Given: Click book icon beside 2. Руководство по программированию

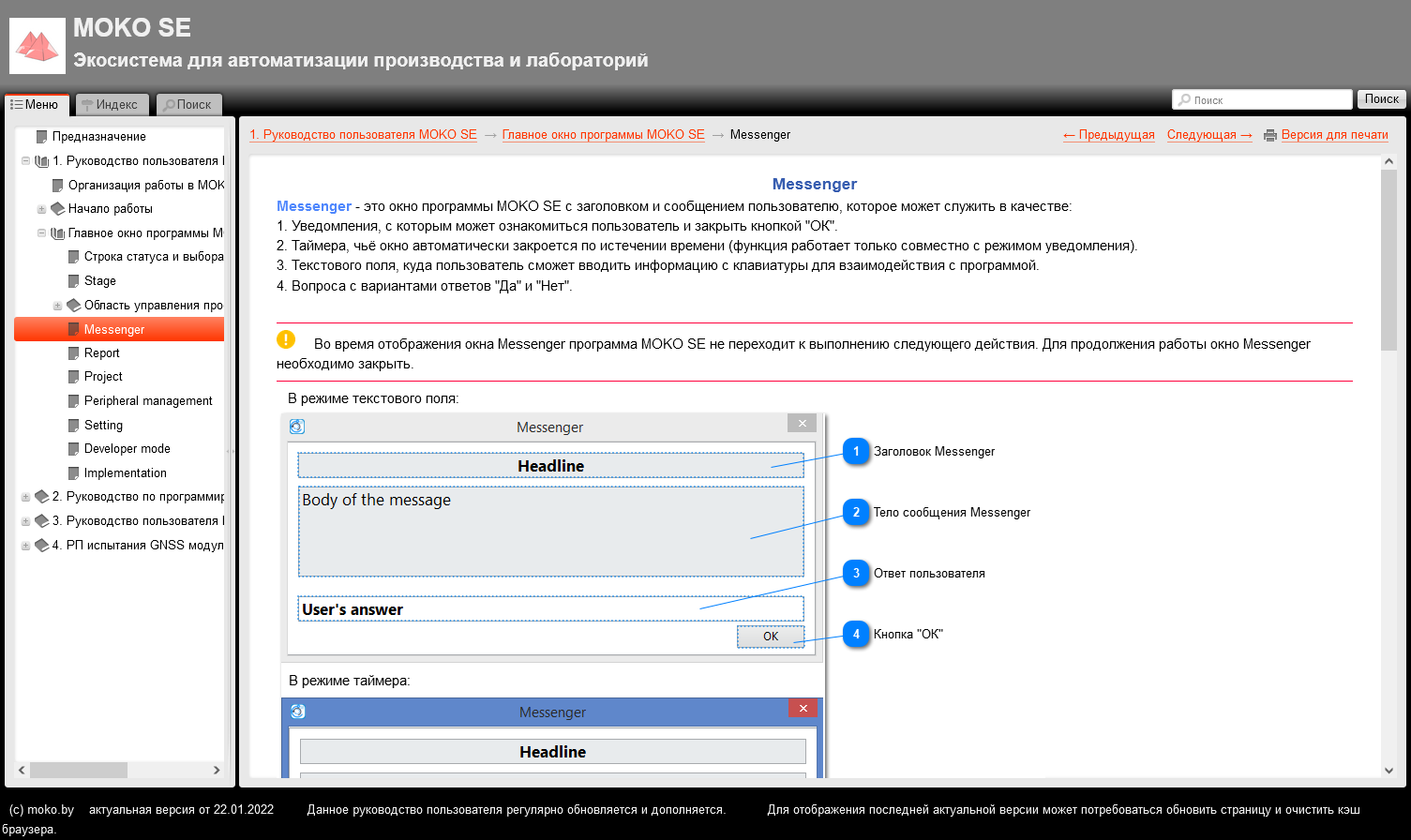Looking at the screenshot, I should pyautogui.click(x=41, y=497).
